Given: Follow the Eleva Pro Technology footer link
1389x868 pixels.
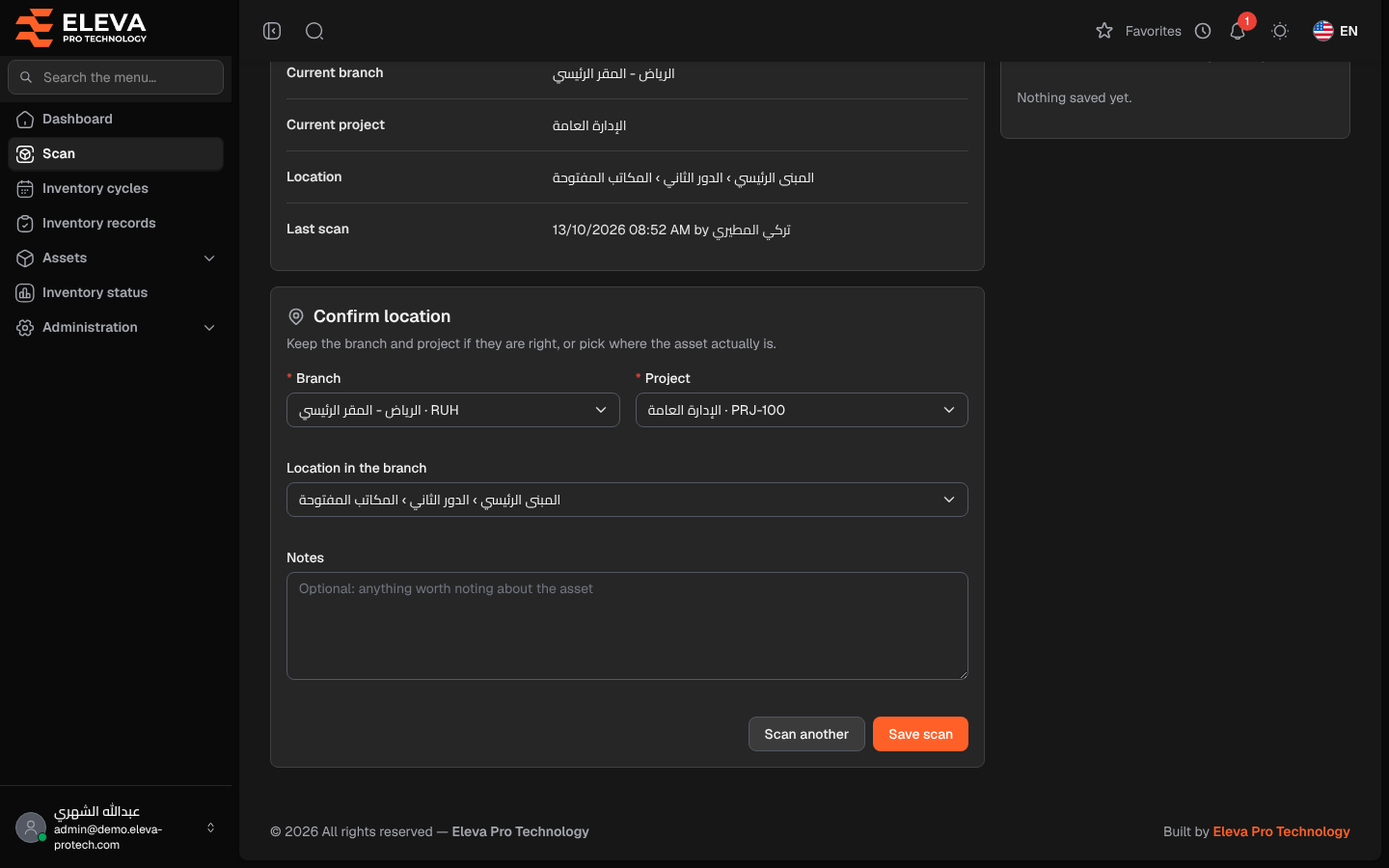Looking at the screenshot, I should tap(1281, 831).
